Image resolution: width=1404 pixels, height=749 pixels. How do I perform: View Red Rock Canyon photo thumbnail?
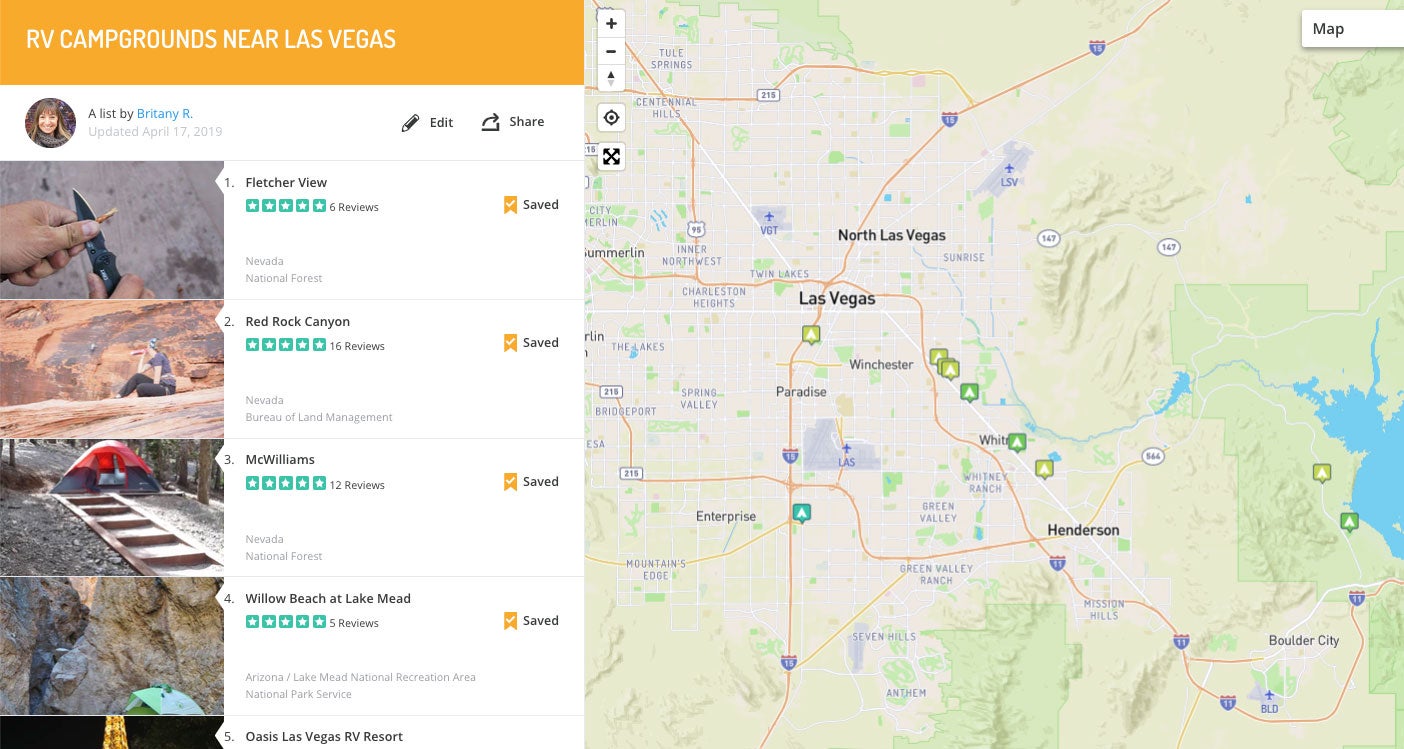(112, 369)
